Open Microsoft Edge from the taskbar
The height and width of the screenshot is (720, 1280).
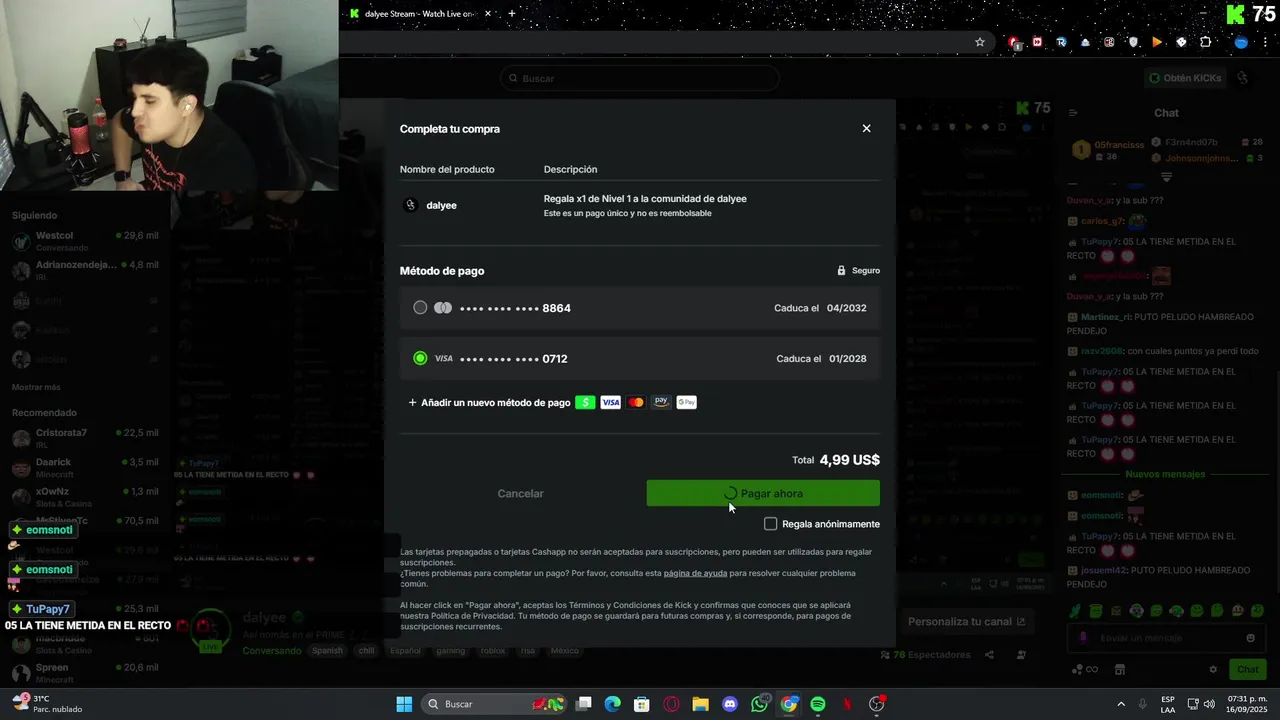pyautogui.click(x=613, y=704)
